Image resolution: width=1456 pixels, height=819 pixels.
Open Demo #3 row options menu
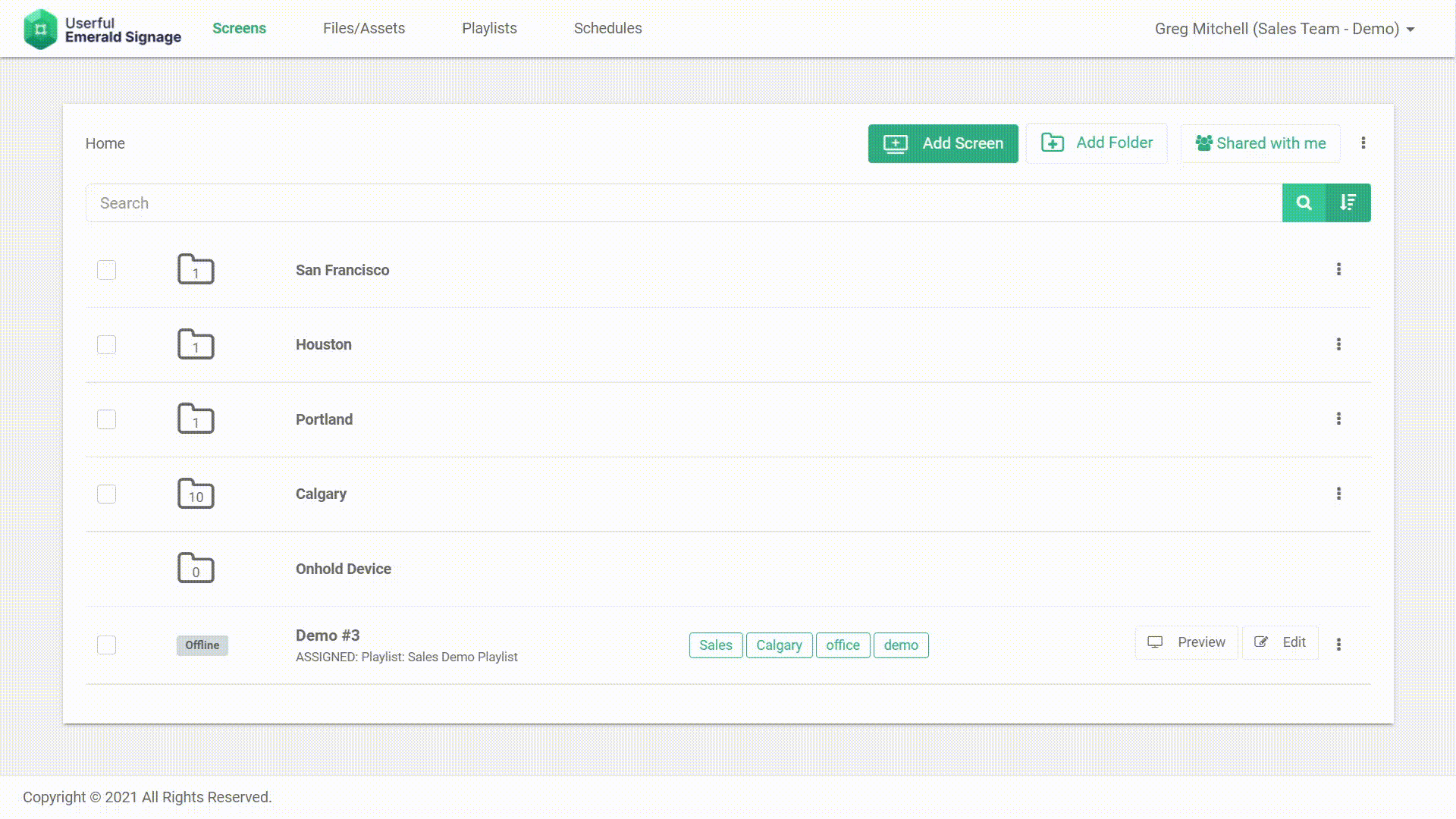[x=1338, y=644]
